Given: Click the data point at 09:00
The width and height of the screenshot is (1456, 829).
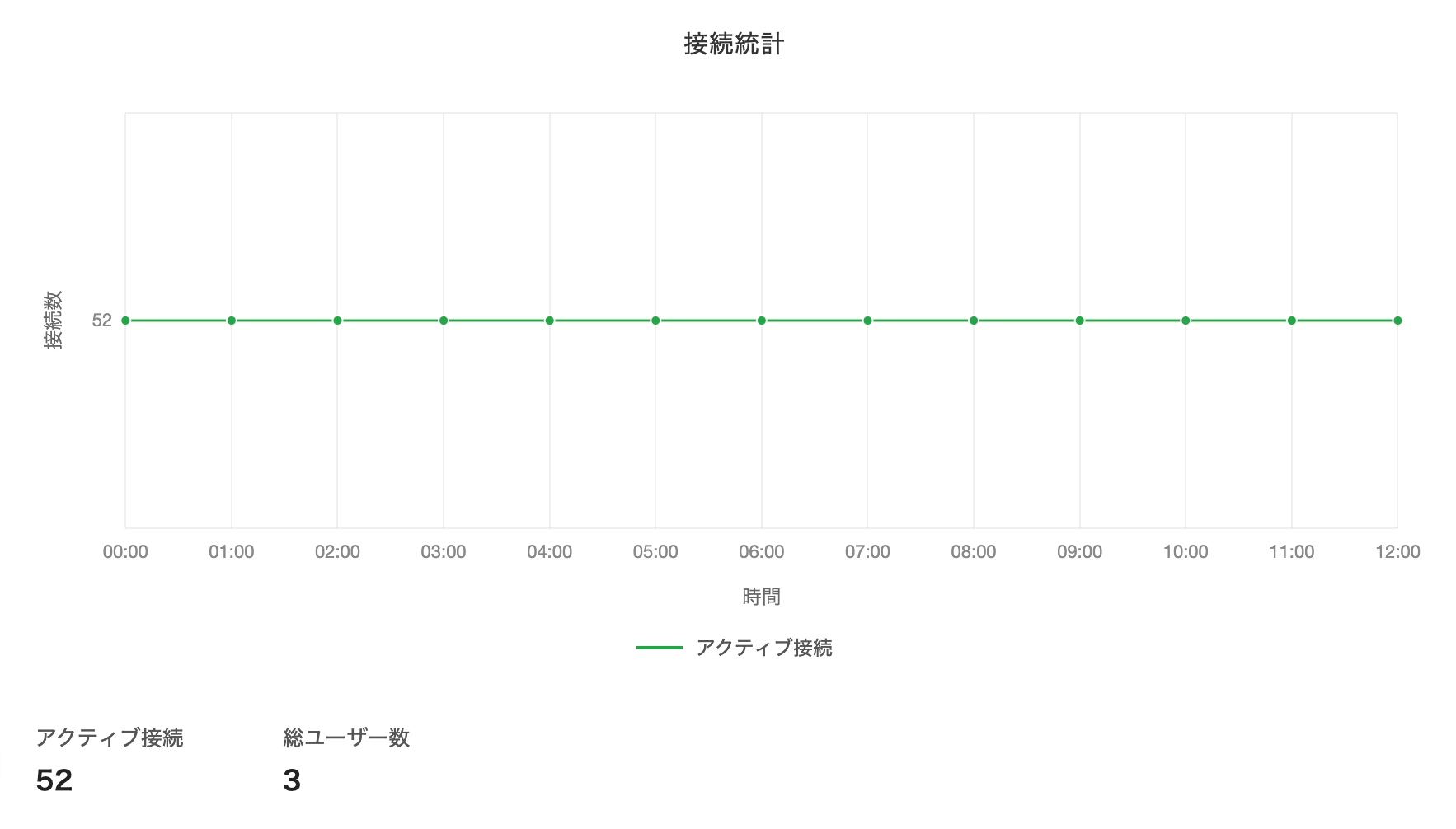Looking at the screenshot, I should pos(1080,321).
